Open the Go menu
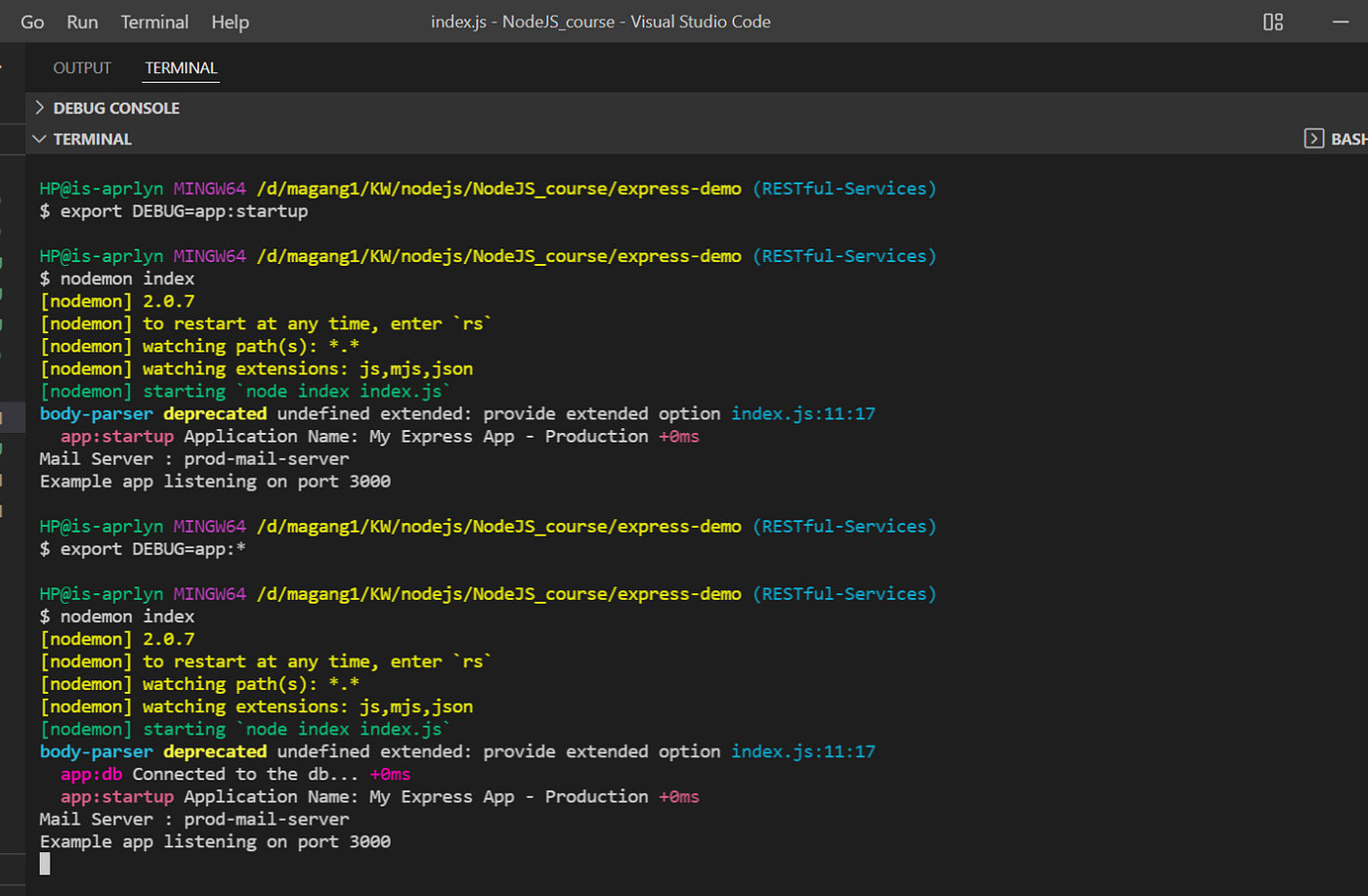Image resolution: width=1368 pixels, height=896 pixels. coord(32,21)
